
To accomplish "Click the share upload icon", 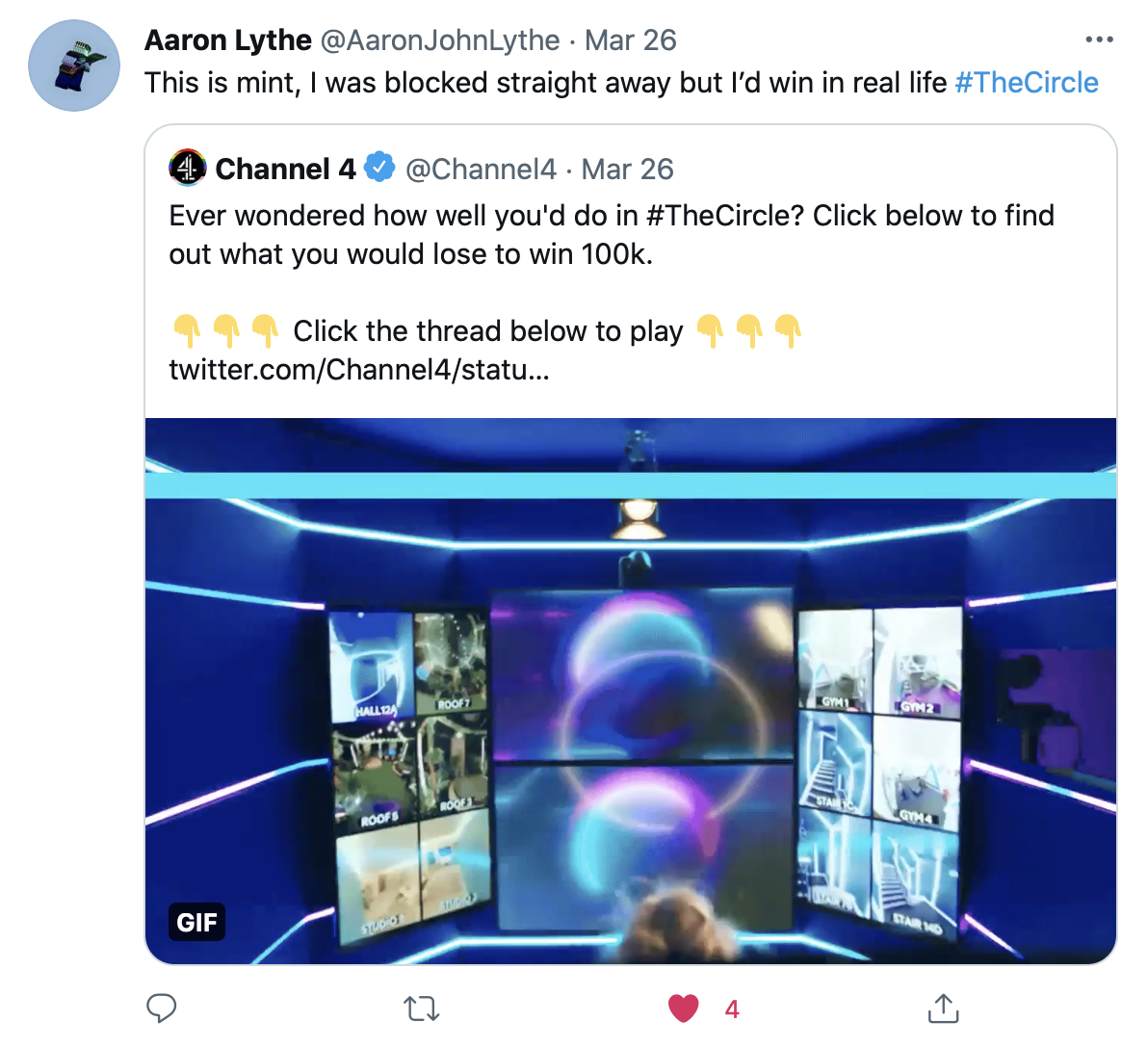I will point(943,1008).
